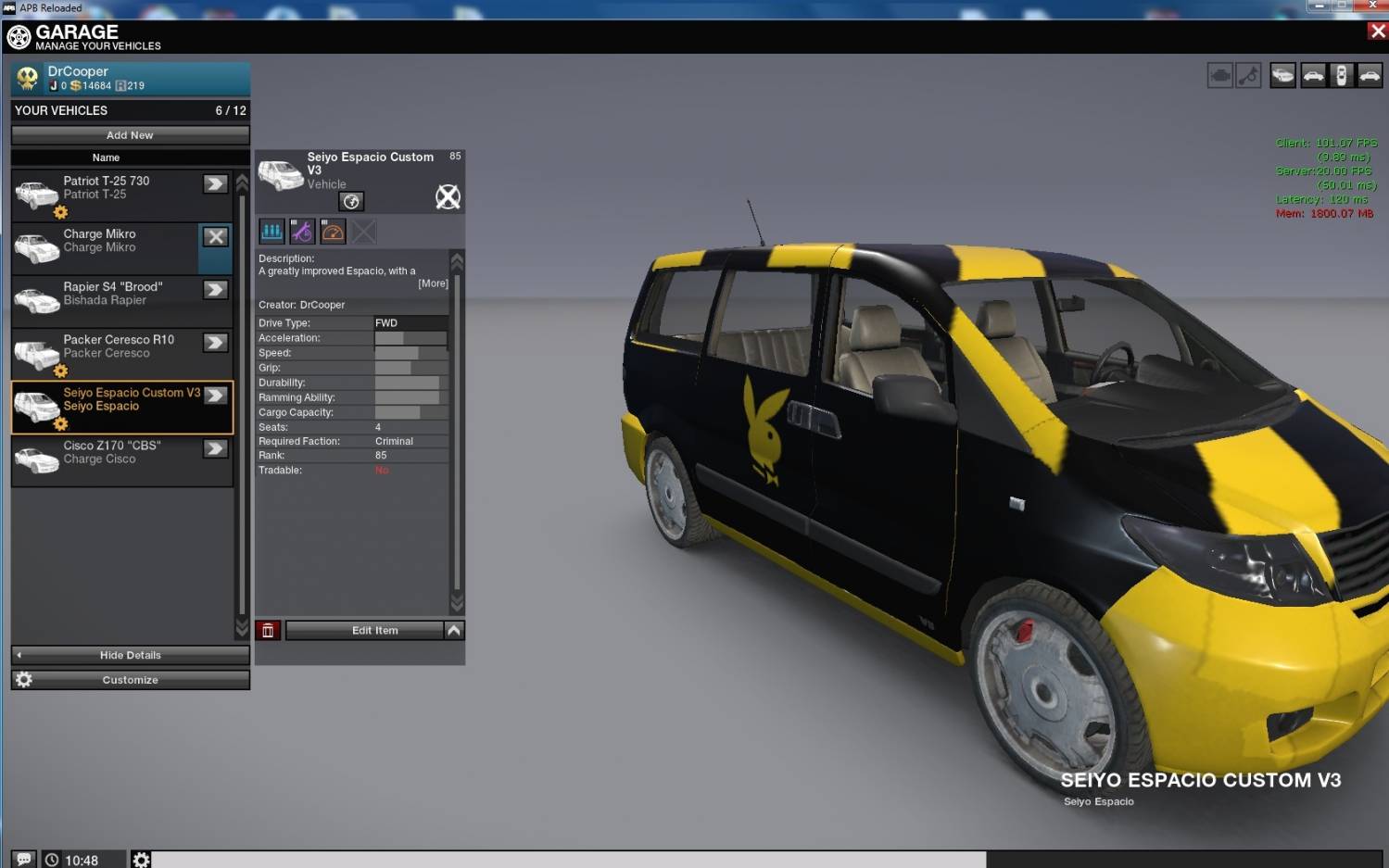Click the red trash delete vehicle icon
1389x868 pixels.
268,631
